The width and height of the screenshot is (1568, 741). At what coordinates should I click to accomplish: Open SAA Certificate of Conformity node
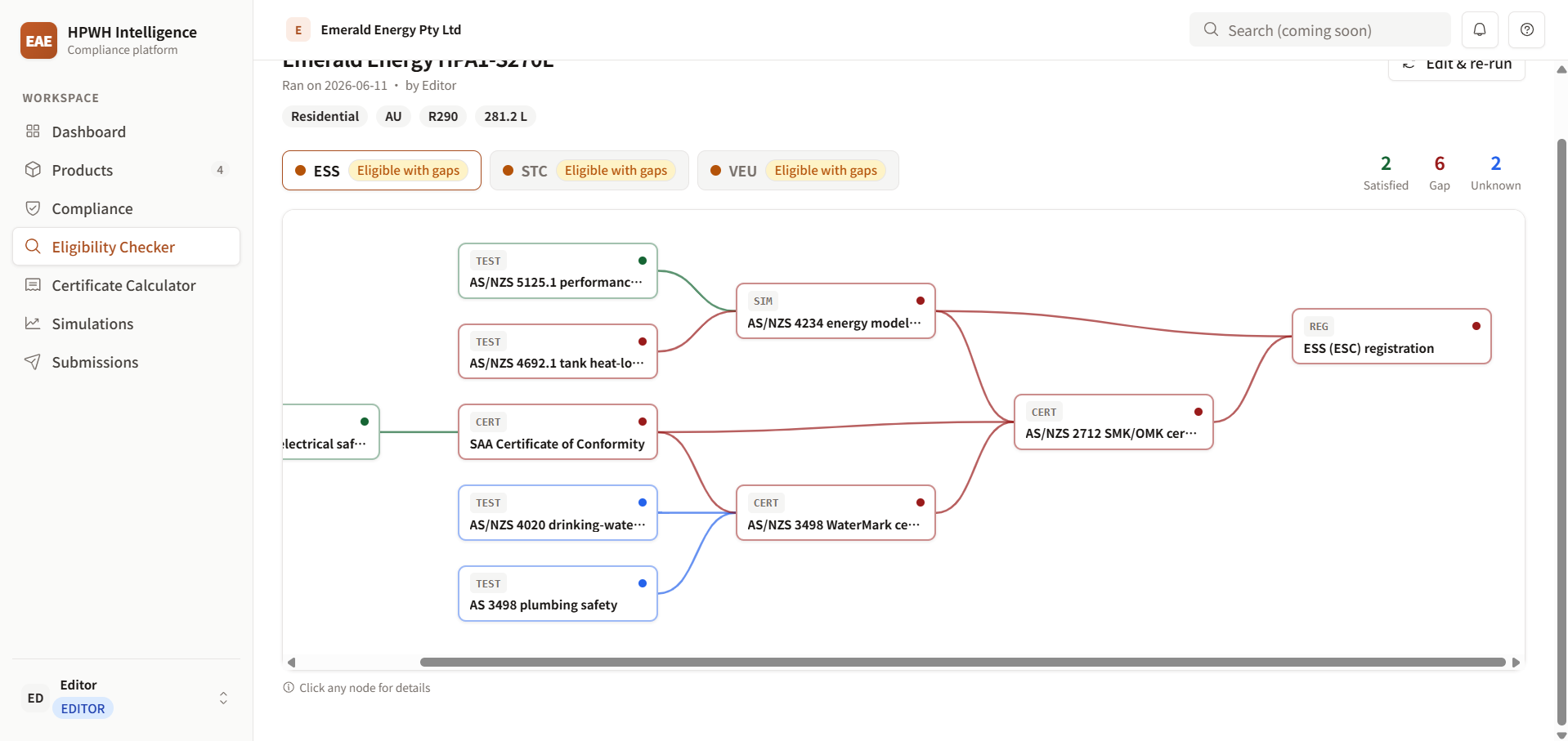point(558,431)
